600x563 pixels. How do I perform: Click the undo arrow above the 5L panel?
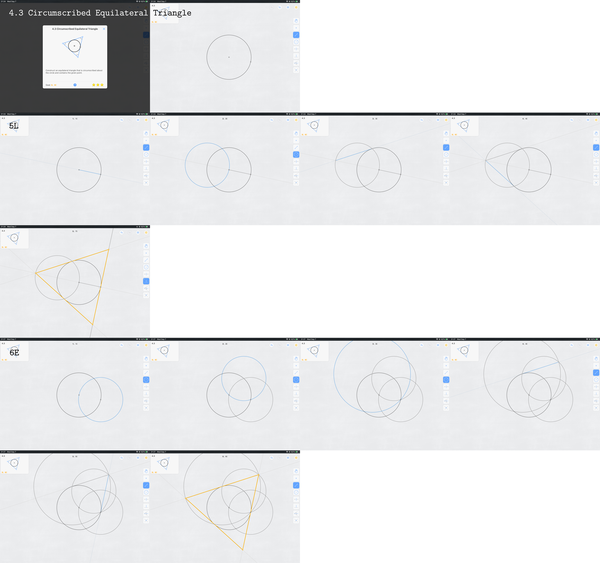click(x=122, y=120)
